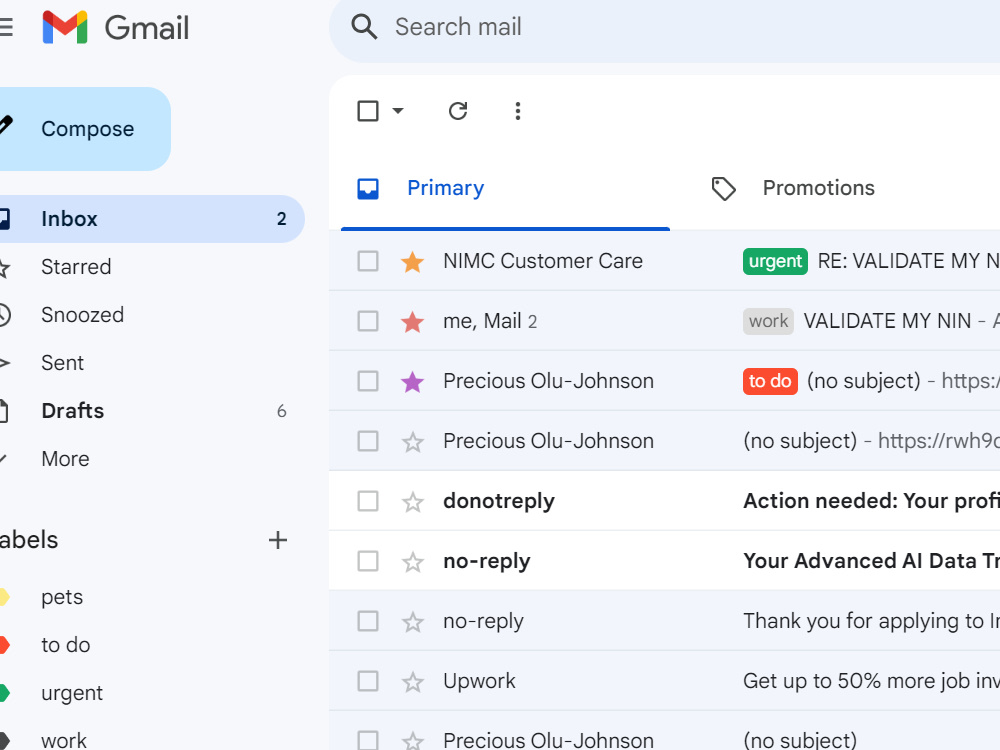Click the Compose button
This screenshot has width=1000, height=750.
coord(83,129)
